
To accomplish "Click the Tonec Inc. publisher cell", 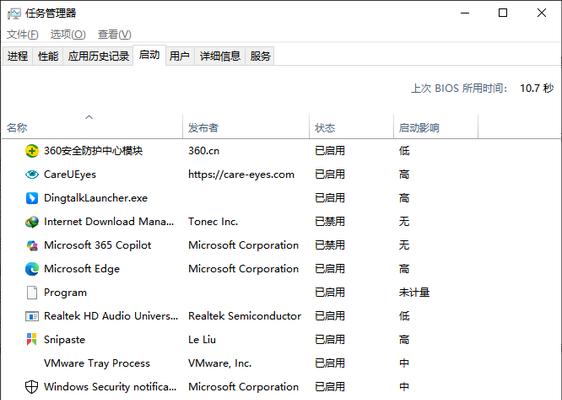I will [x=213, y=222].
